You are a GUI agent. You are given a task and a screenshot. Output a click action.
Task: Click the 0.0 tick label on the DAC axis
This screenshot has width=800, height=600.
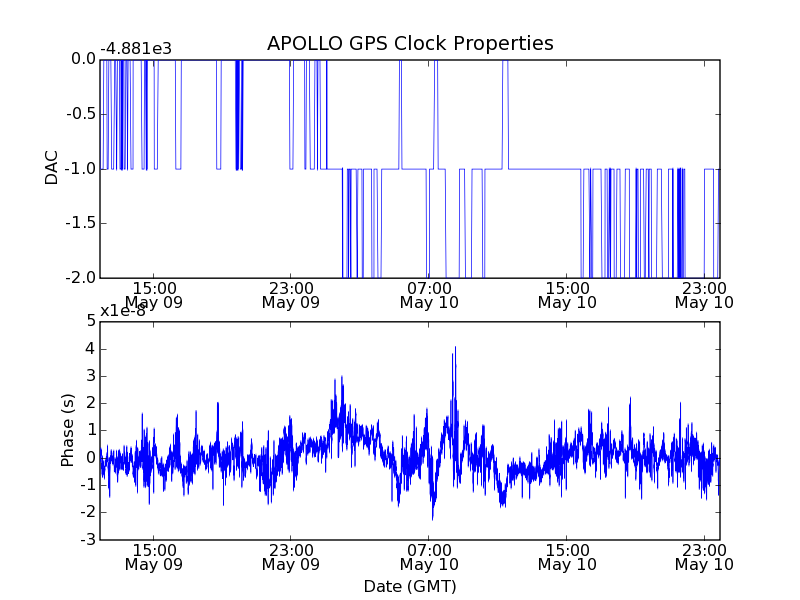84,59
